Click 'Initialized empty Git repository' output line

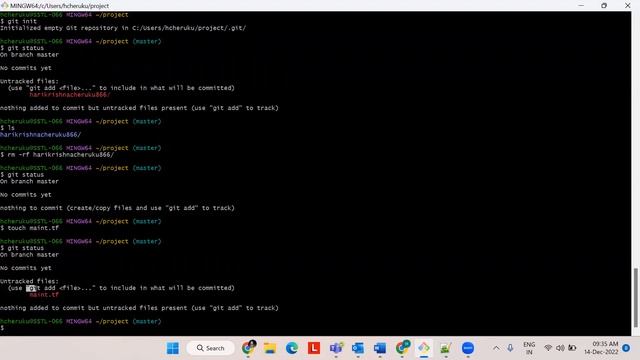(x=123, y=28)
